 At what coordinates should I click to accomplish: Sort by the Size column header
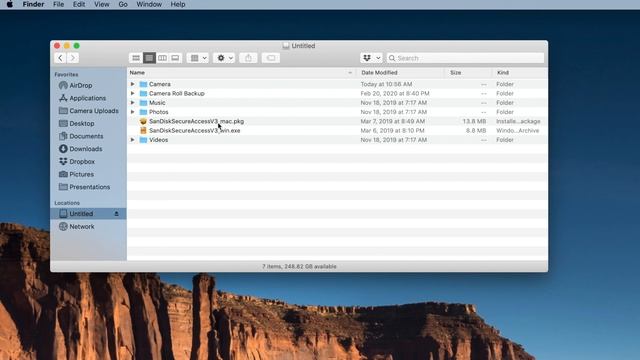coord(468,73)
